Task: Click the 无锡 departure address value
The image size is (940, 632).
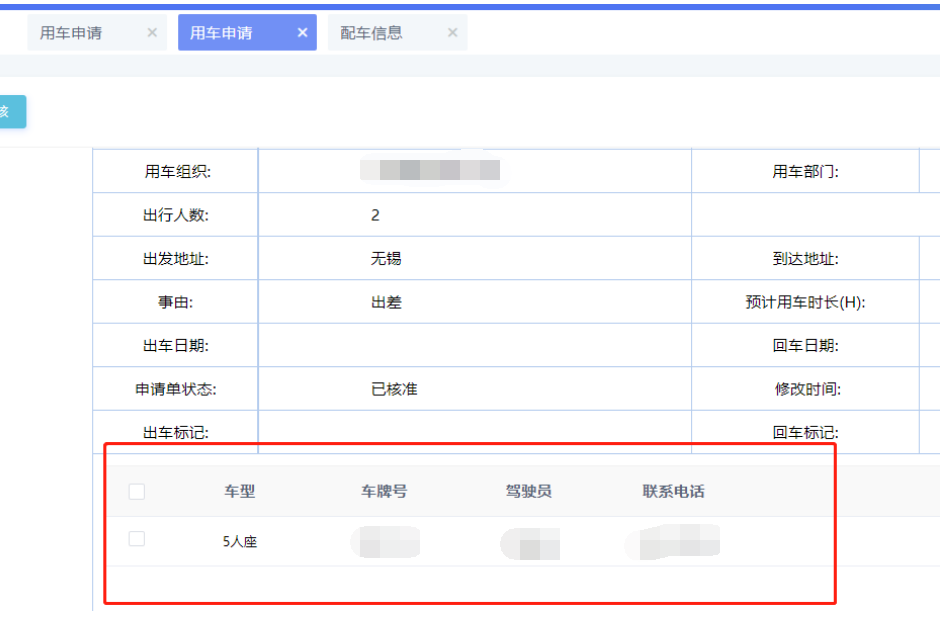Action: 386,258
